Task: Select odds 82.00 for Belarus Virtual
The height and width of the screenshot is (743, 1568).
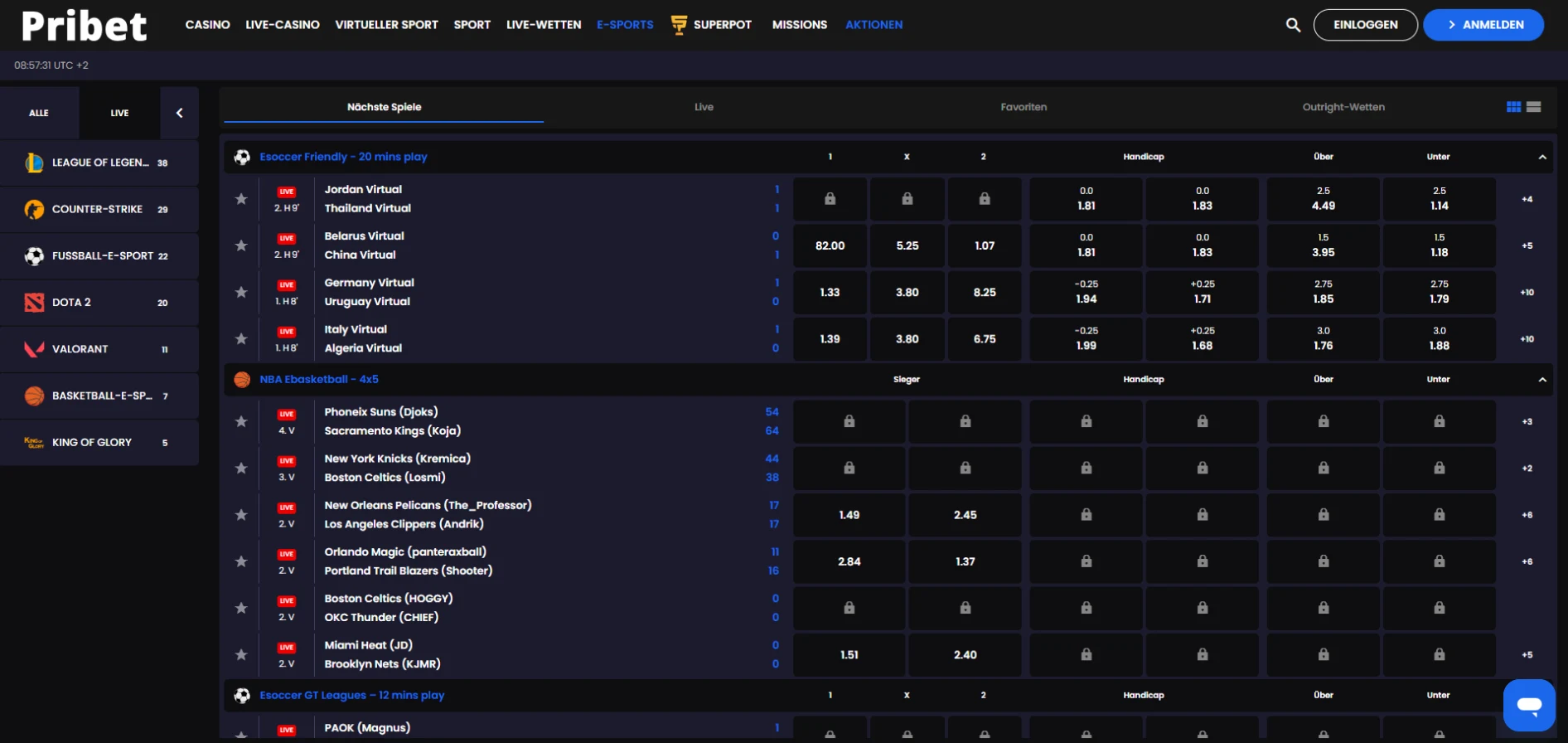Action: pos(830,245)
